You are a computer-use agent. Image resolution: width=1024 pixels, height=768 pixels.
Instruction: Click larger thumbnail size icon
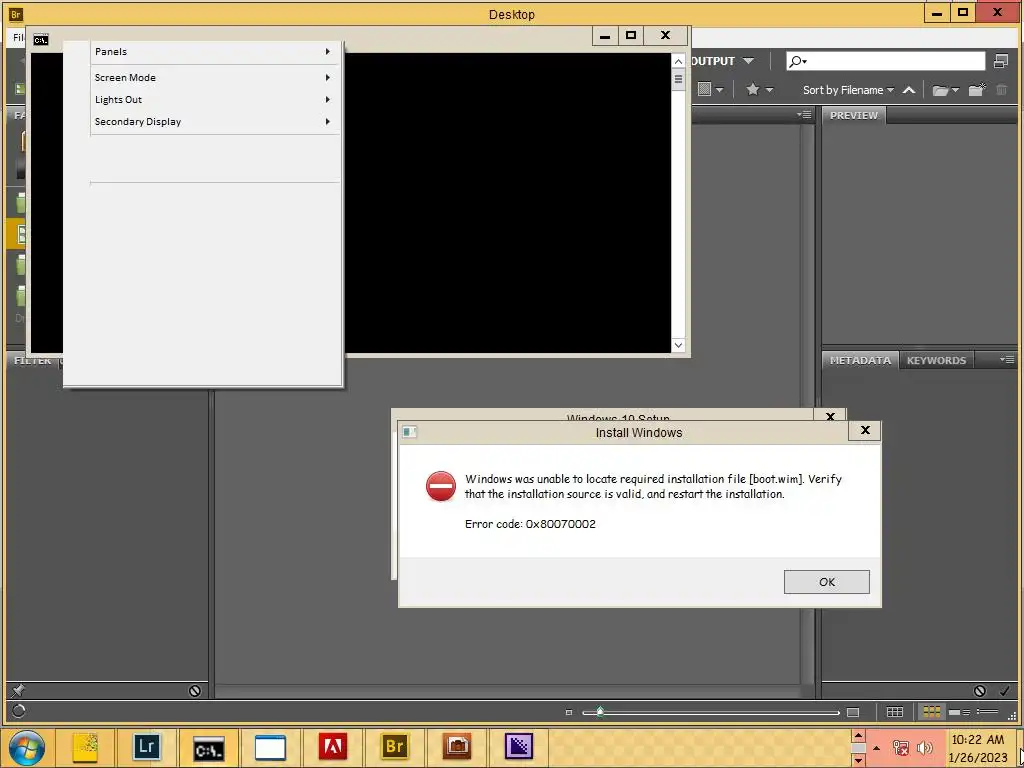pyautogui.click(x=852, y=712)
